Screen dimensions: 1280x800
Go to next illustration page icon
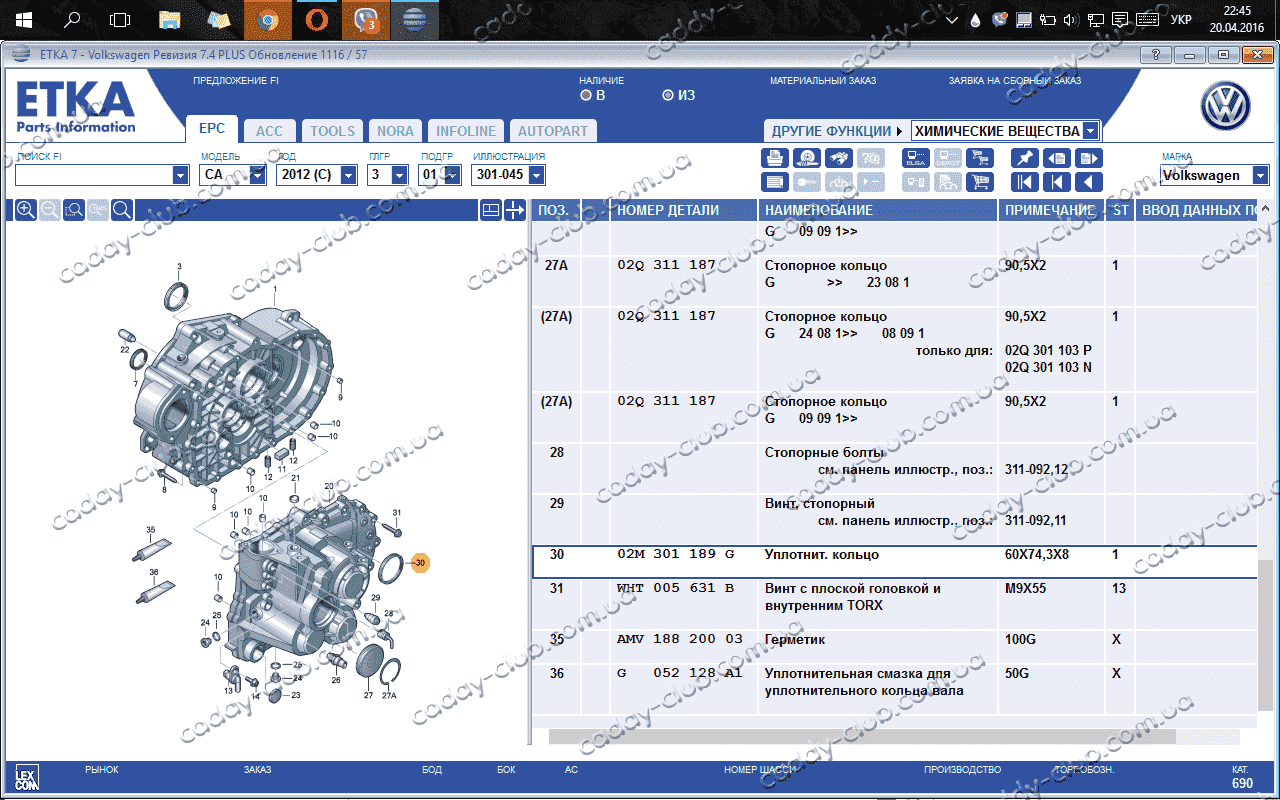tap(1089, 158)
